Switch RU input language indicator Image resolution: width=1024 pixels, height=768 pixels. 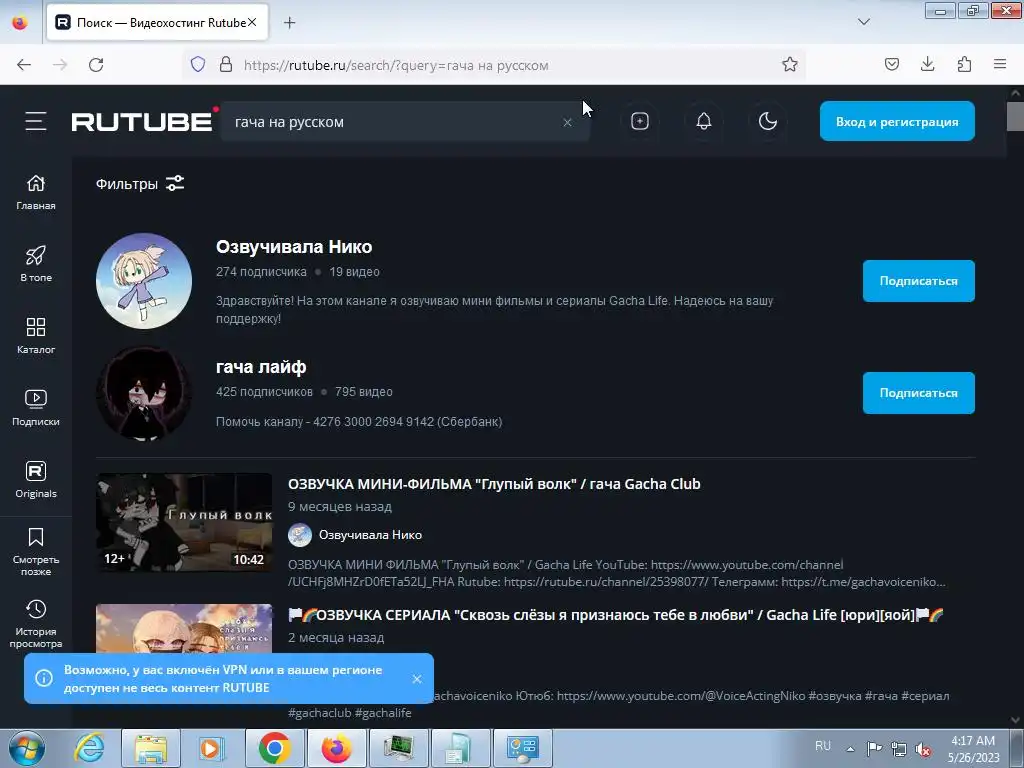823,746
